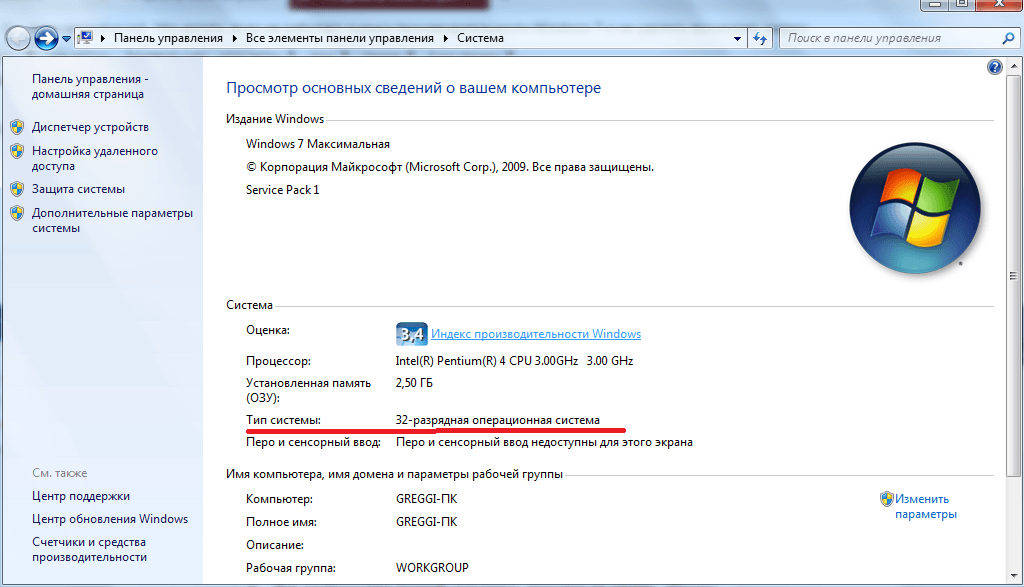Click shield icon beside "Изменить параметры"
This screenshot has width=1024, height=587.
pyautogui.click(x=886, y=499)
